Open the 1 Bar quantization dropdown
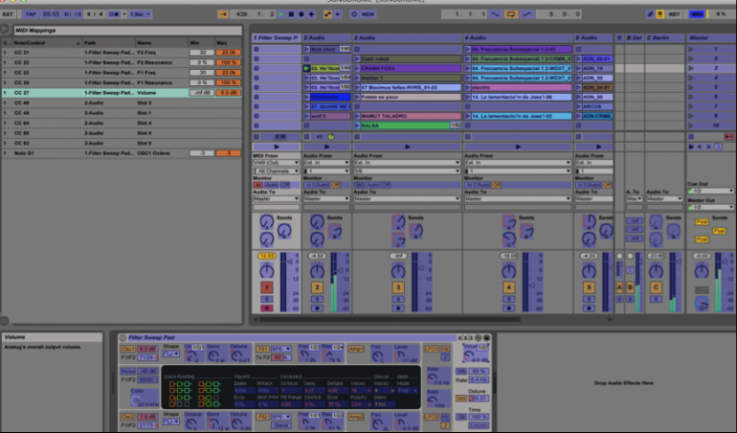Viewport: 737px width, 433px height. (x=140, y=14)
